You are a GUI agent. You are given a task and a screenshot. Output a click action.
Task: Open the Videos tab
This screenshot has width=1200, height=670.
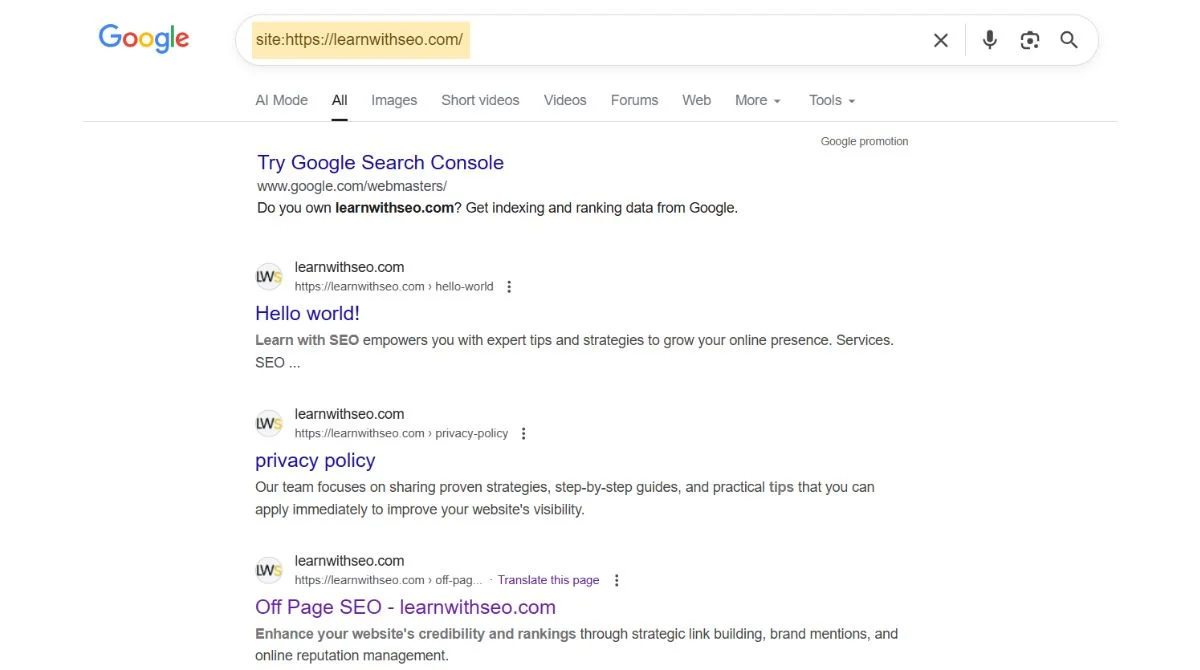click(x=565, y=100)
